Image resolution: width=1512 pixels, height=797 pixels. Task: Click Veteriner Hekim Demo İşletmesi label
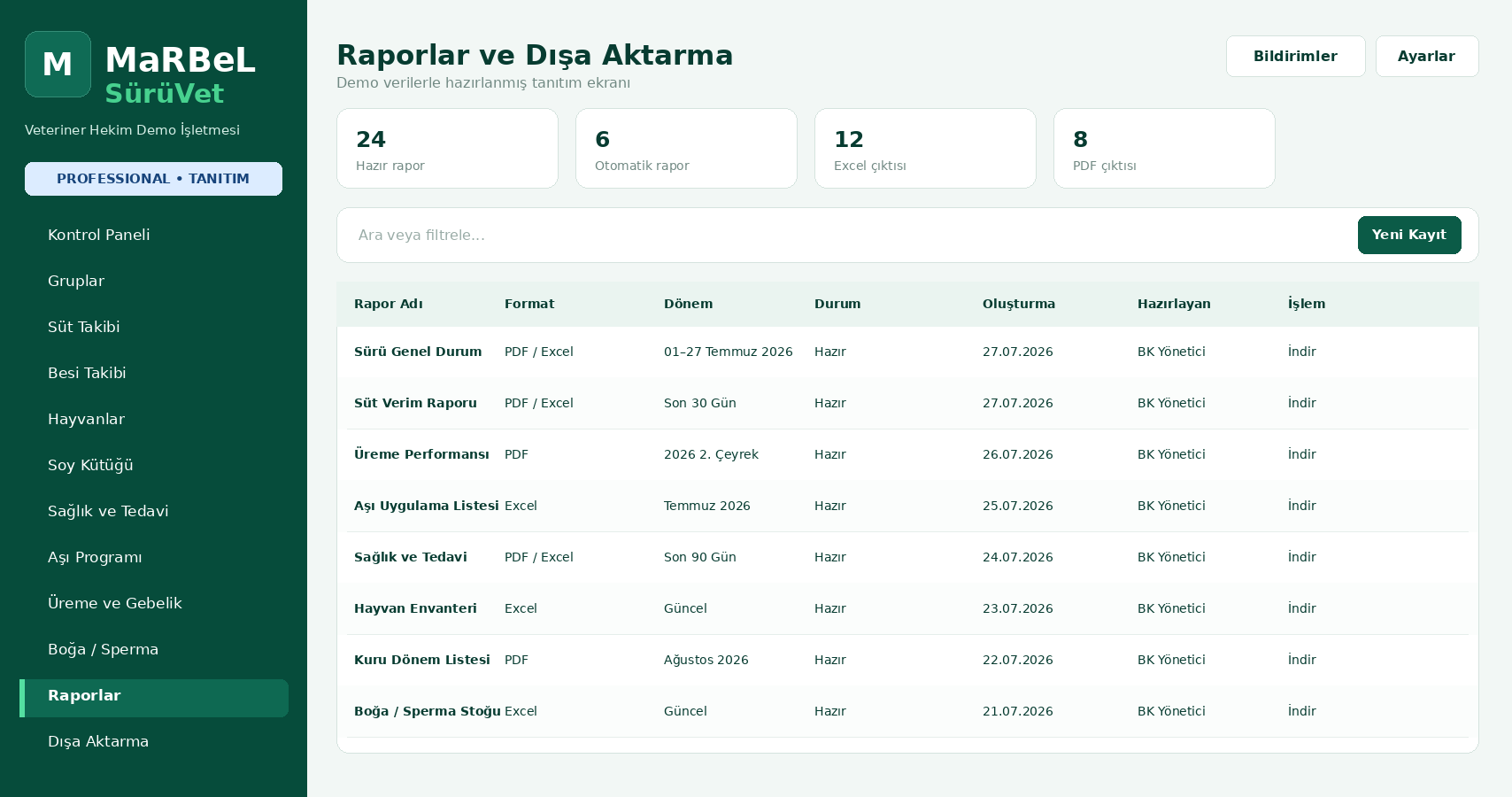[x=132, y=130]
